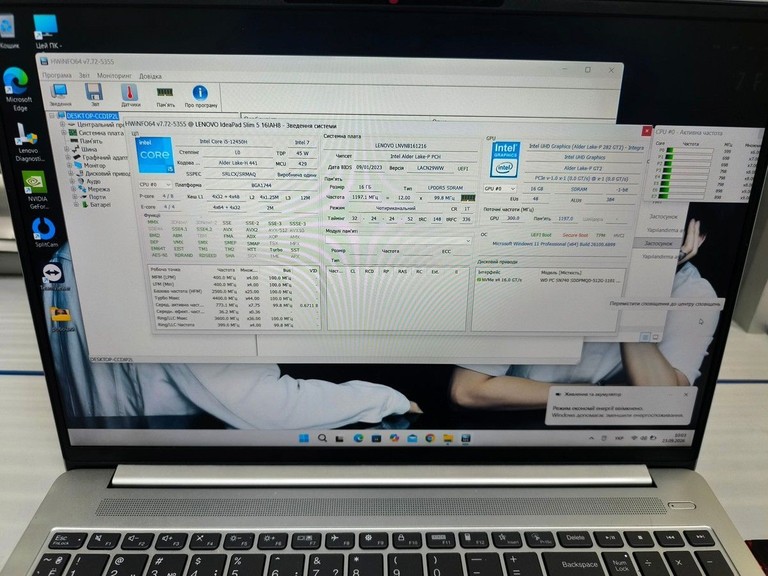Expand the Дисковий привод tree node

[72, 173]
